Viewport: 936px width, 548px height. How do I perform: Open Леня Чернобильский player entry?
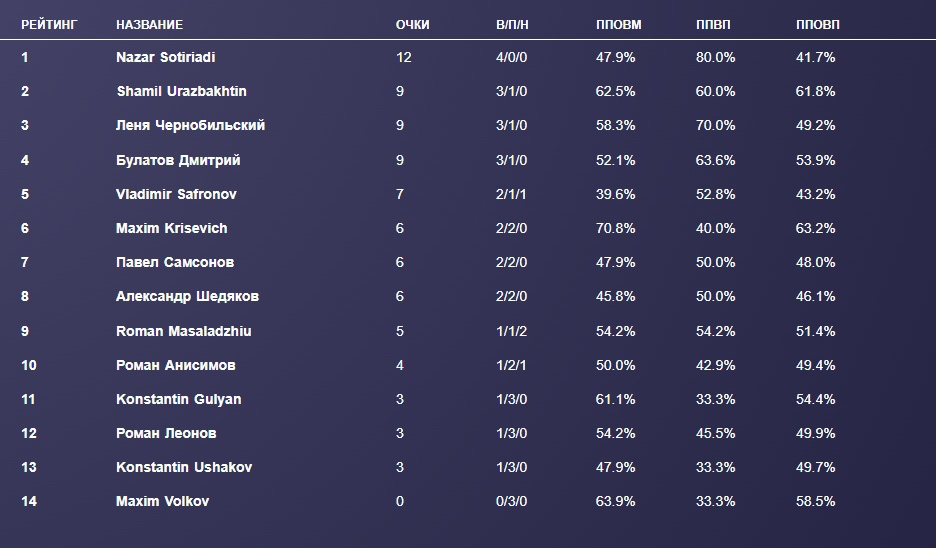(x=190, y=125)
